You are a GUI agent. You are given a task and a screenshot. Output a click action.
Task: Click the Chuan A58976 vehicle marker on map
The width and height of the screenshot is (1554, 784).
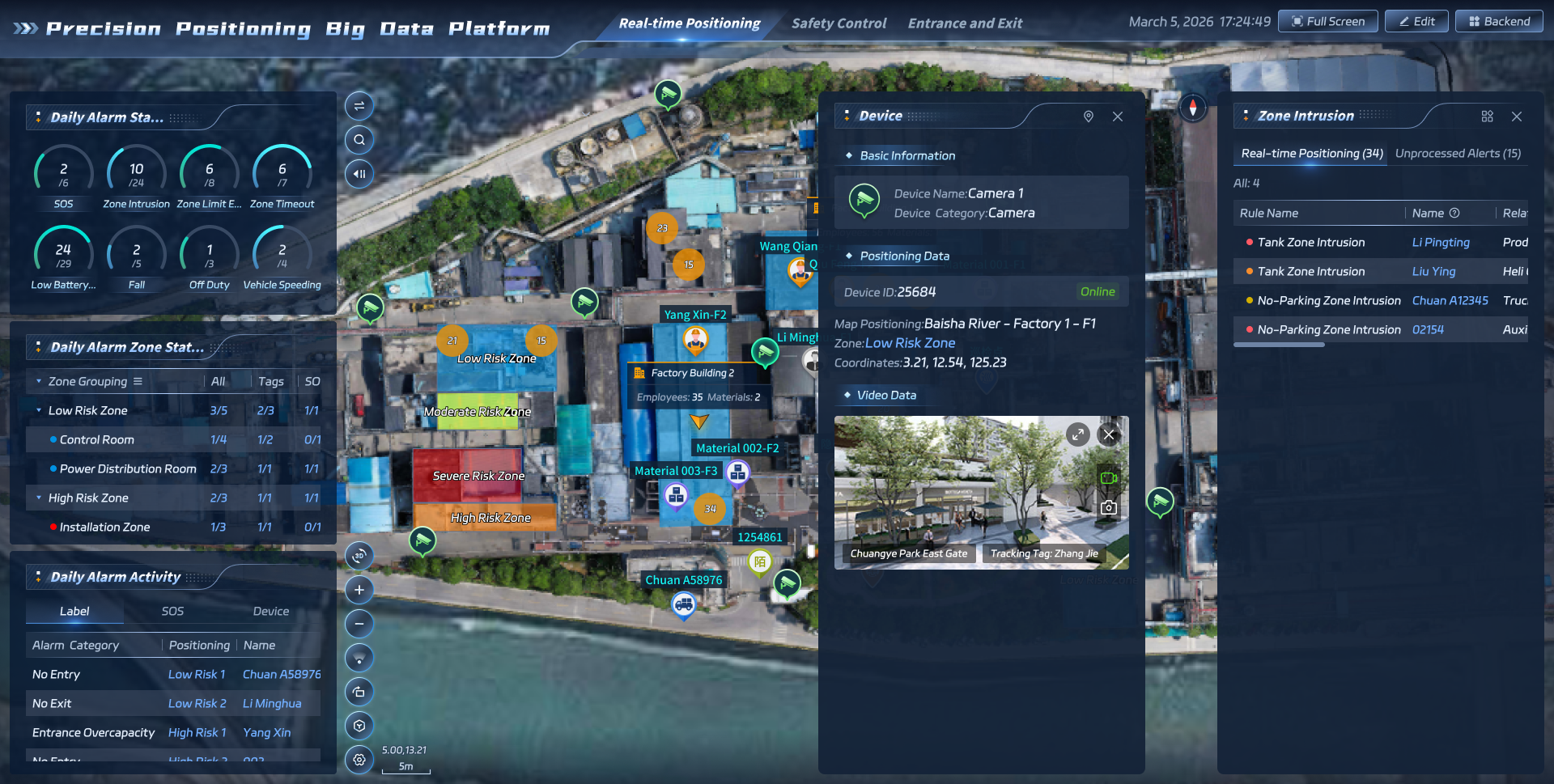pos(684,604)
